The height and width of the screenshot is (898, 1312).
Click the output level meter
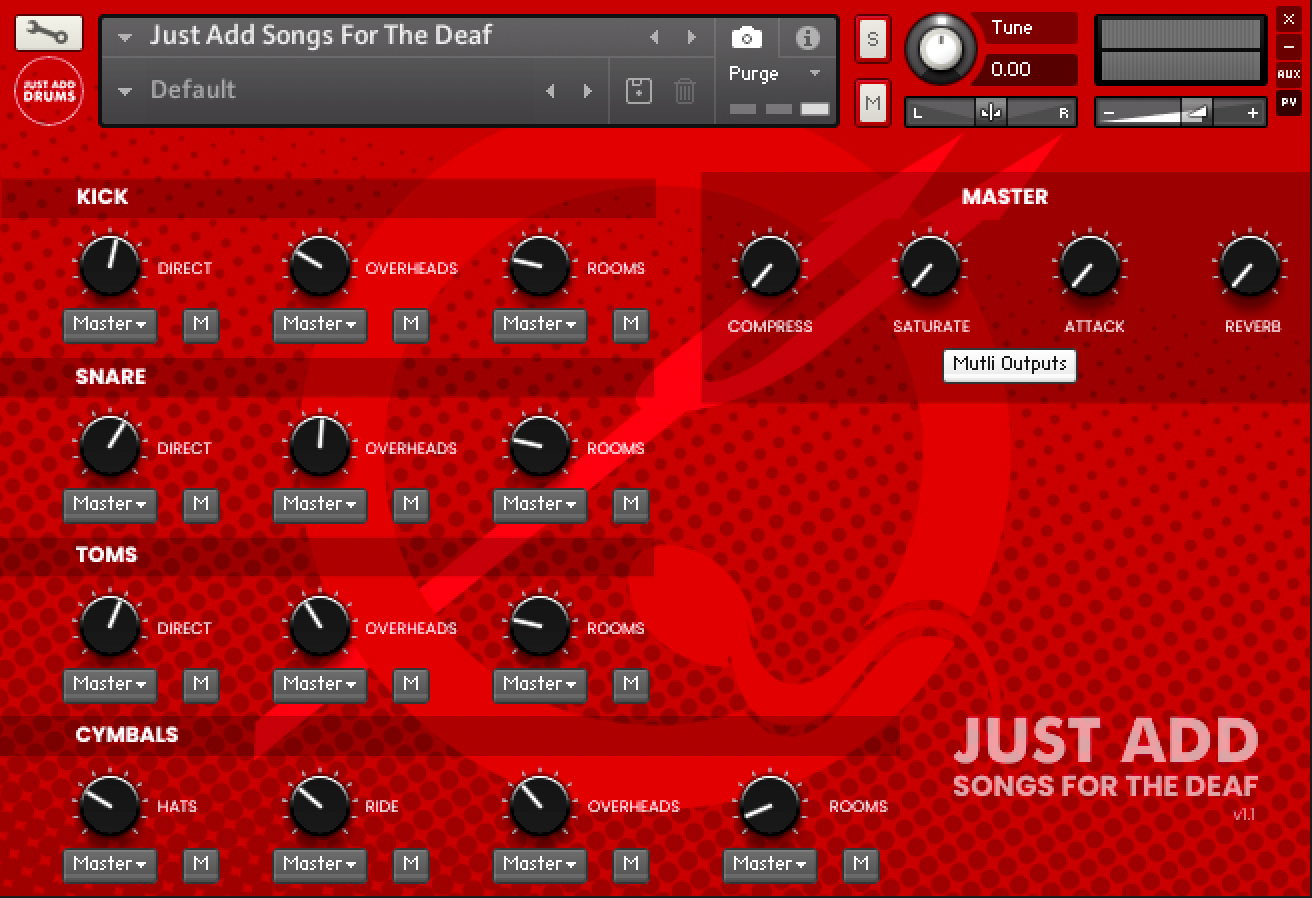click(x=1181, y=50)
